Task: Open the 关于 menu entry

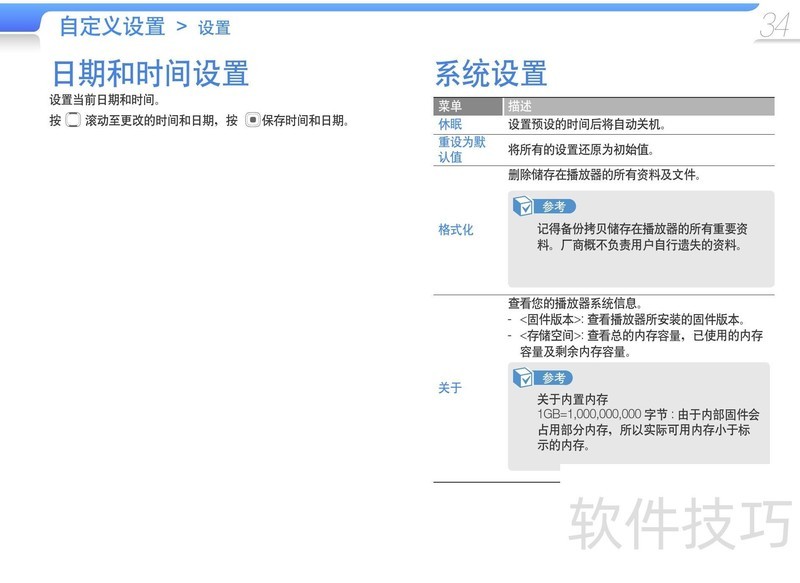Action: click(450, 388)
